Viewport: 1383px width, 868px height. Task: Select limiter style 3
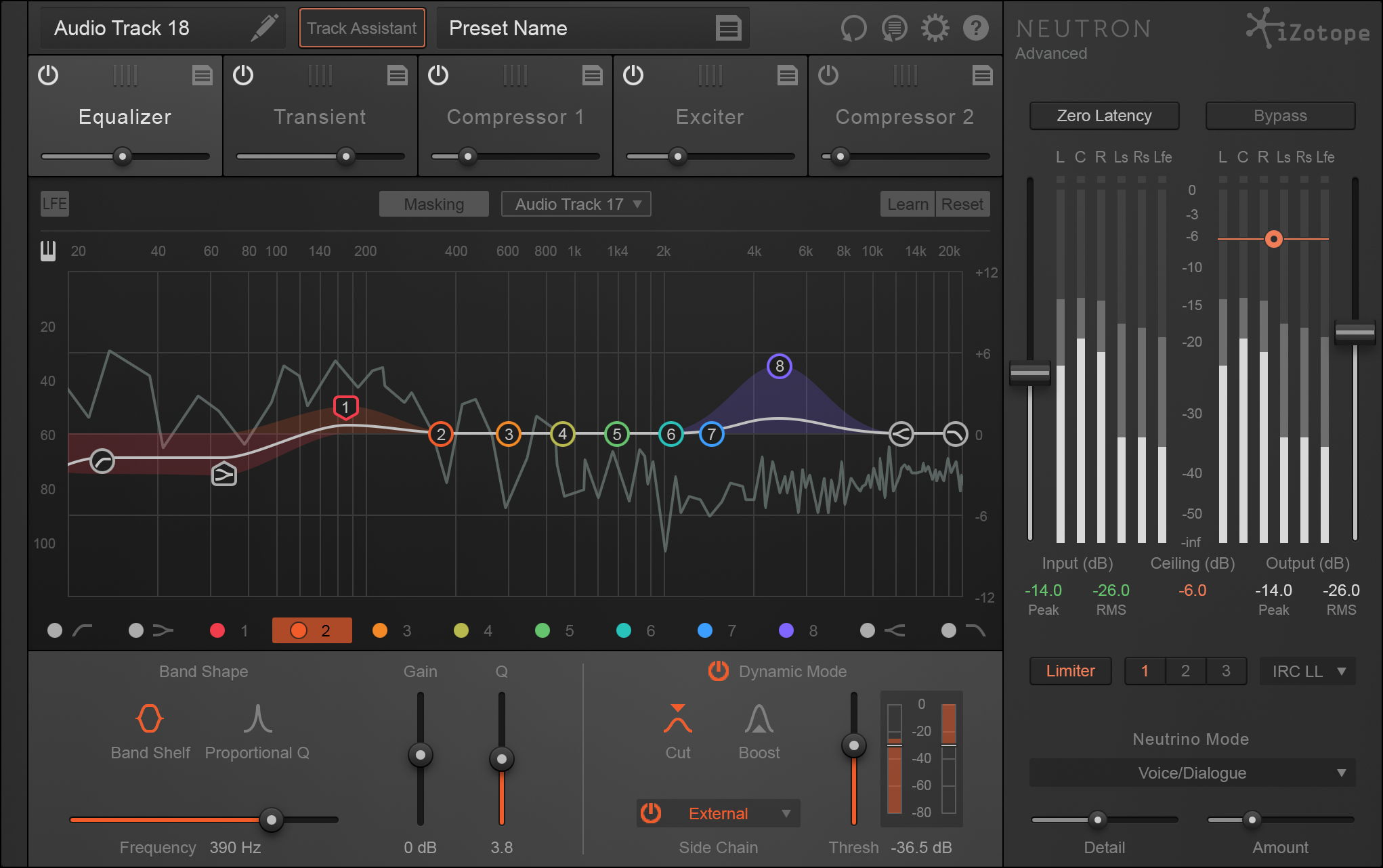click(x=1227, y=671)
